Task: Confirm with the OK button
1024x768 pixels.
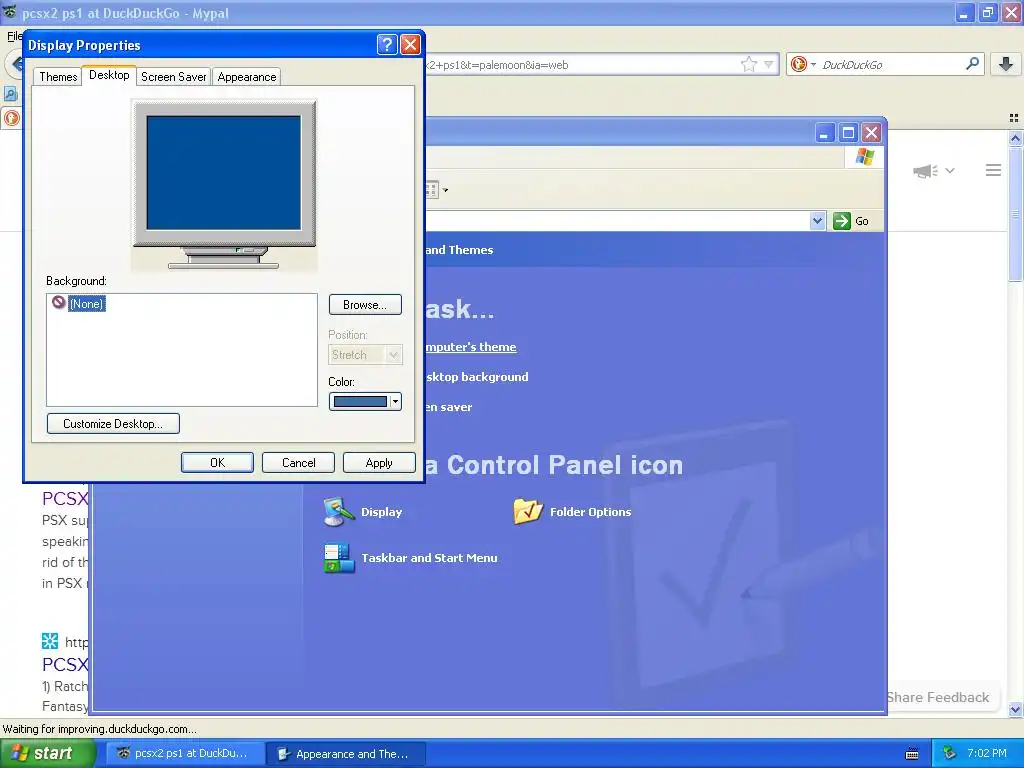Action: pyautogui.click(x=217, y=462)
